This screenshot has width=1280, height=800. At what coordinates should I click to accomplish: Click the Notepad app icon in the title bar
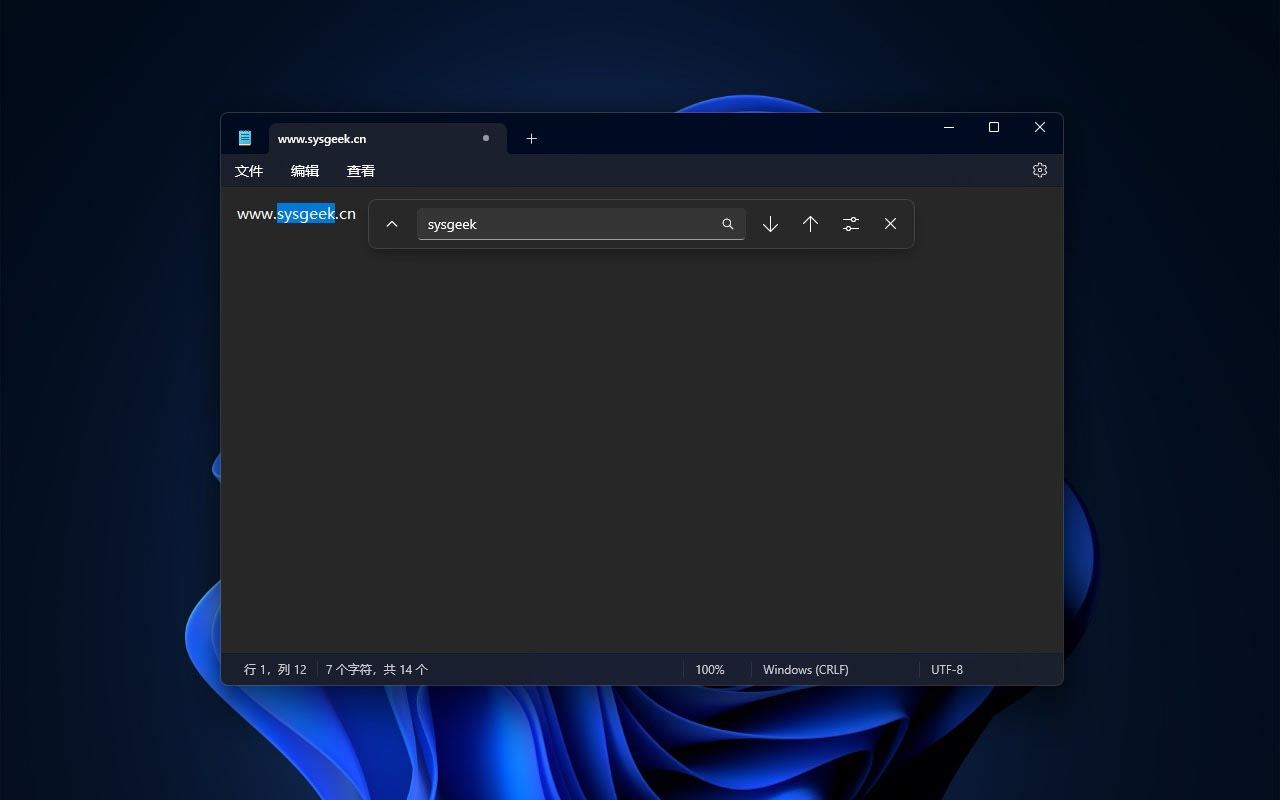(245, 138)
